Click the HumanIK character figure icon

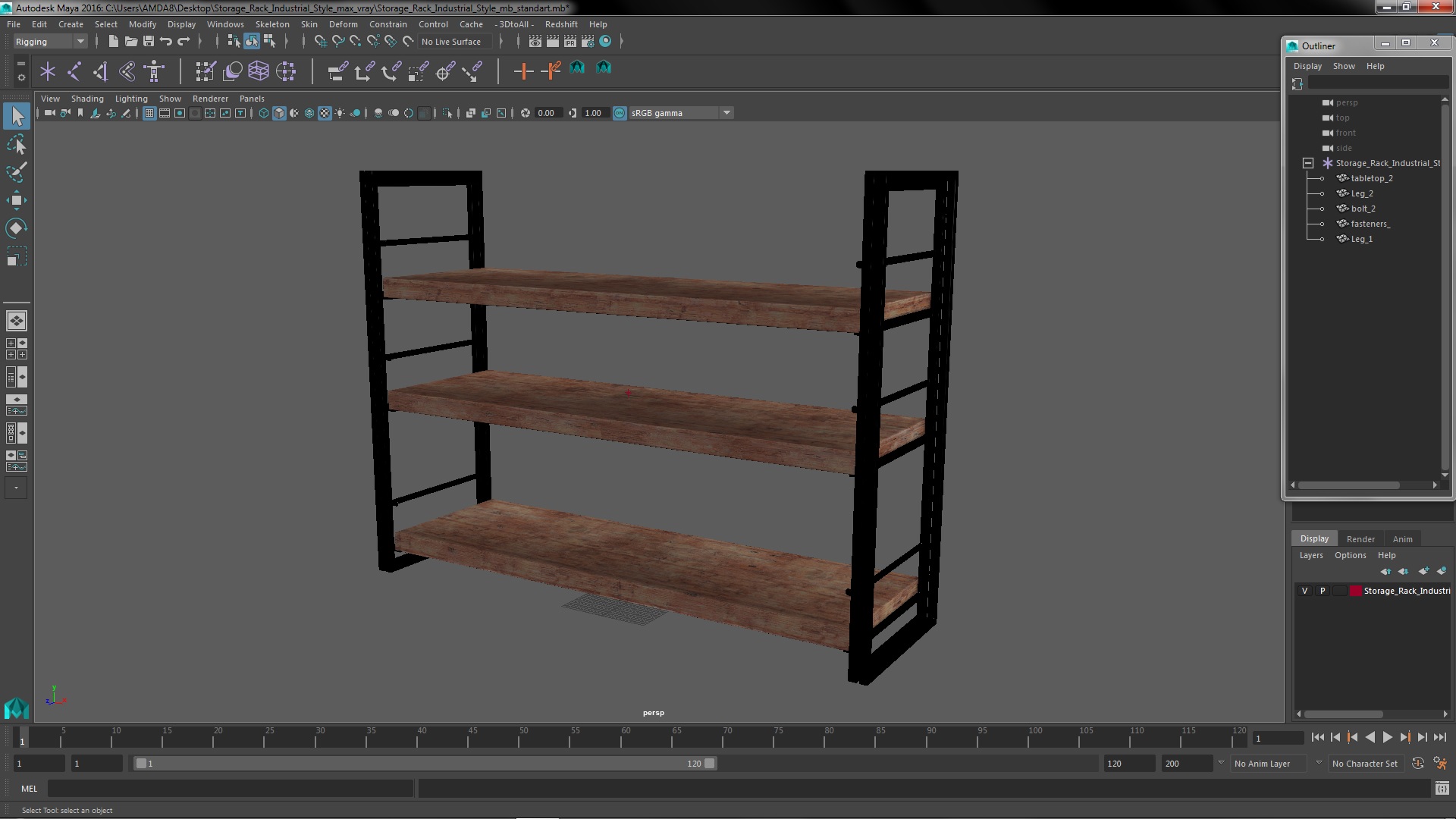point(154,71)
